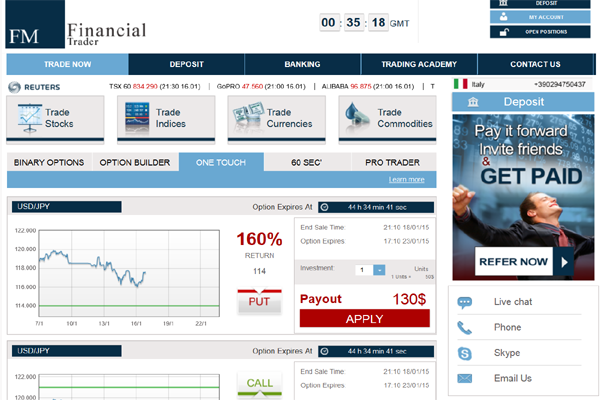This screenshot has height=400, width=600.
Task: Open the Investment units dropdown arrow
Action: (x=379, y=270)
